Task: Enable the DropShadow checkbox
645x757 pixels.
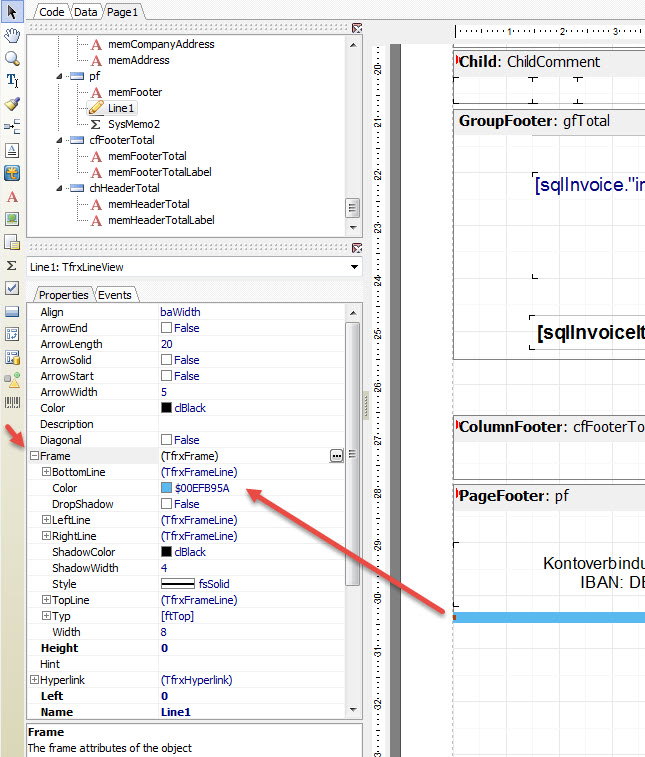Action: [x=166, y=504]
